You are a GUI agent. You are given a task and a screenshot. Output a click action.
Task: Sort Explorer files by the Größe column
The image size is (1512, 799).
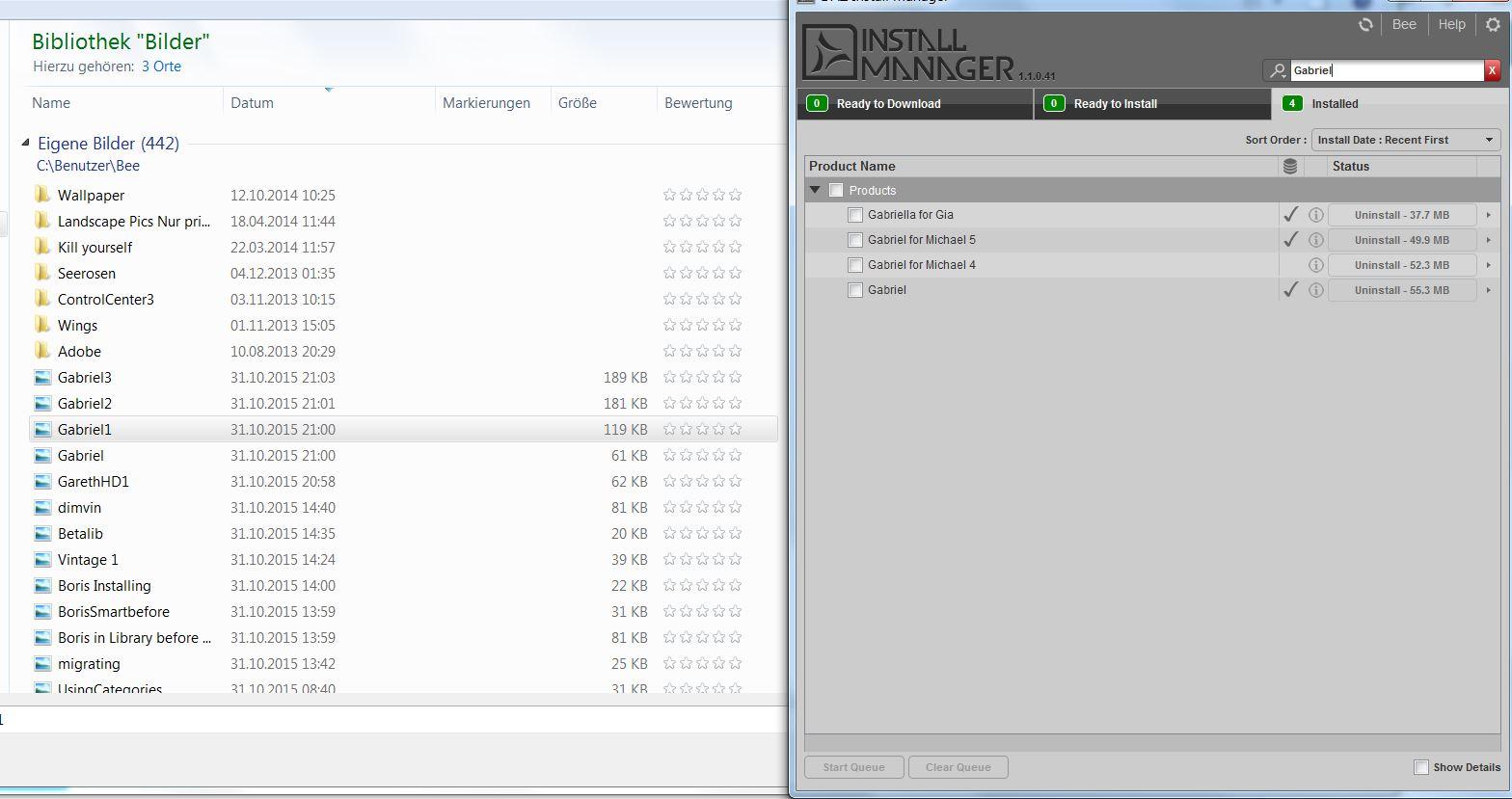tap(604, 103)
